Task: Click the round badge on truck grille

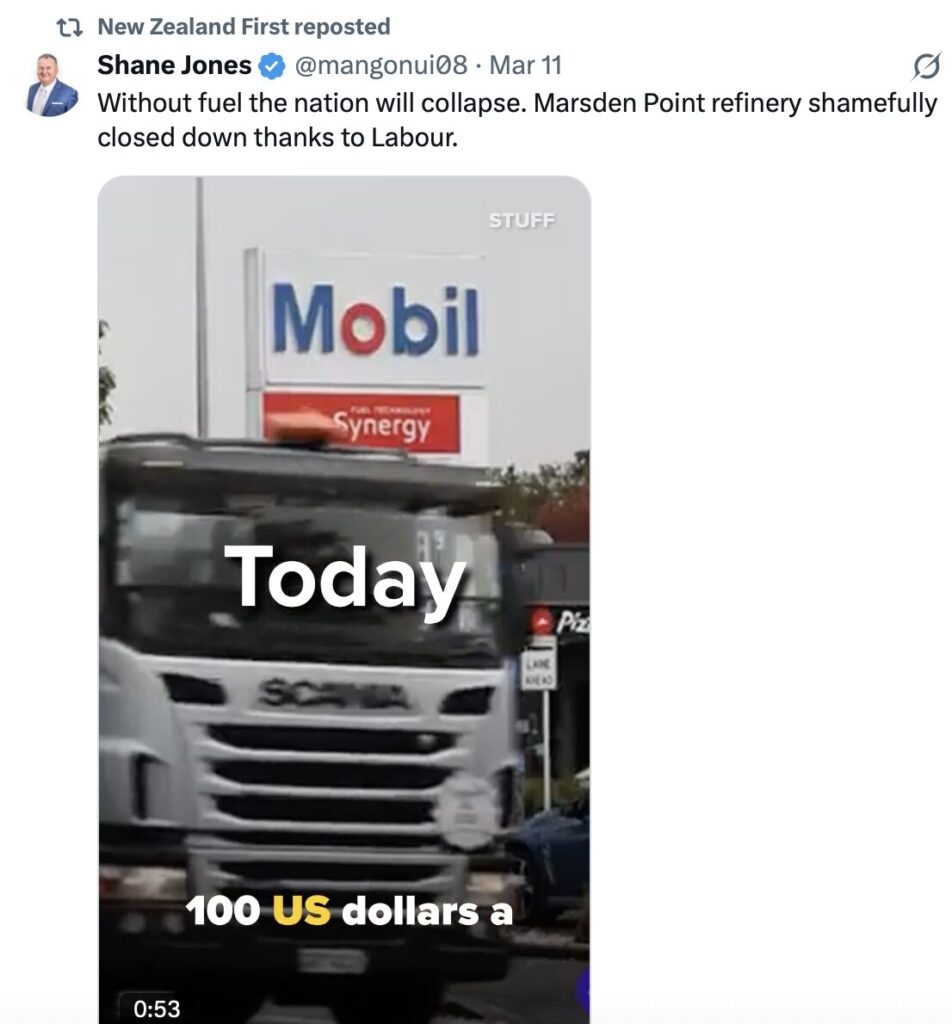Action: [467, 813]
